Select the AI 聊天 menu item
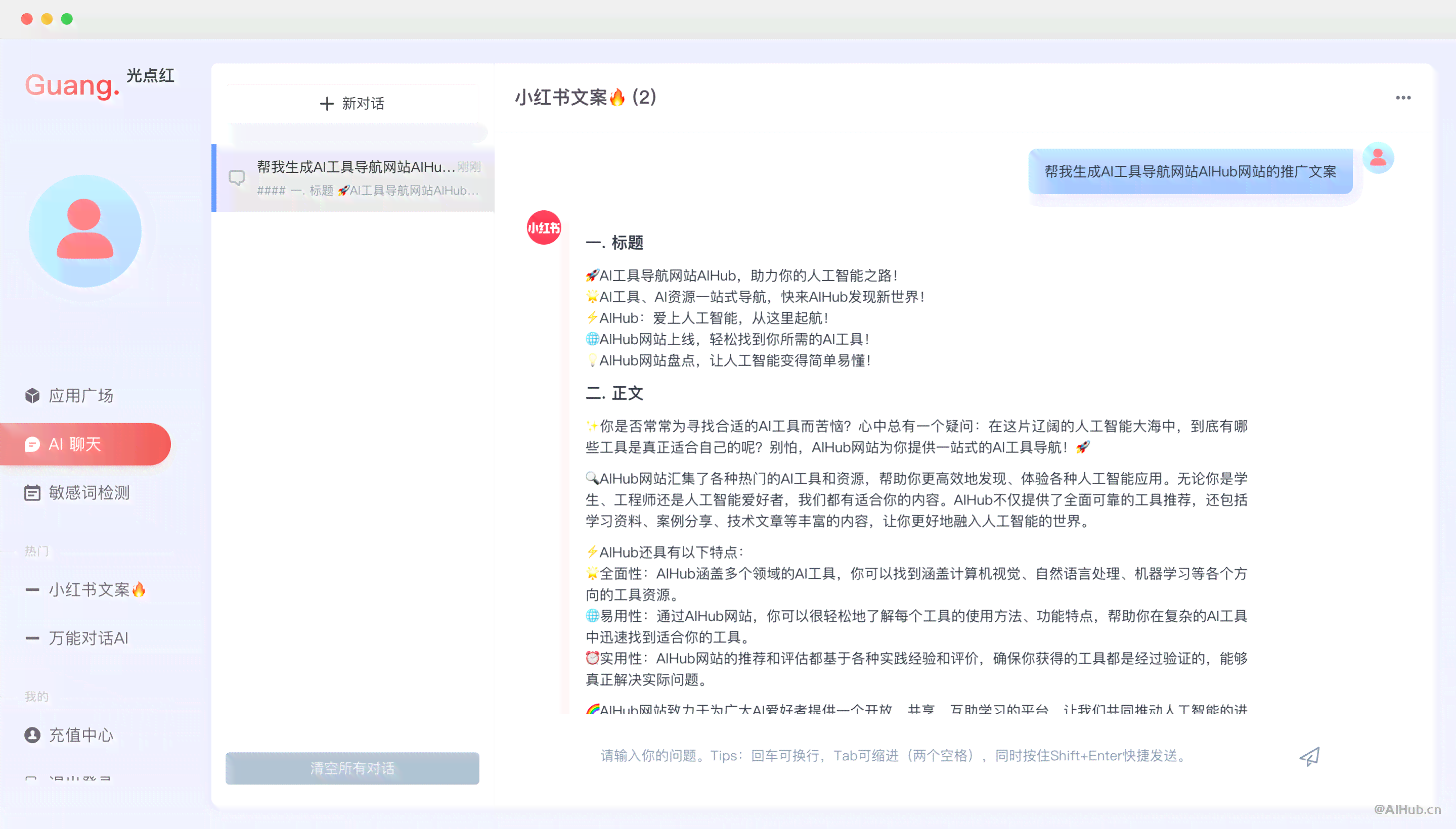This screenshot has width=1456, height=829. click(x=85, y=444)
